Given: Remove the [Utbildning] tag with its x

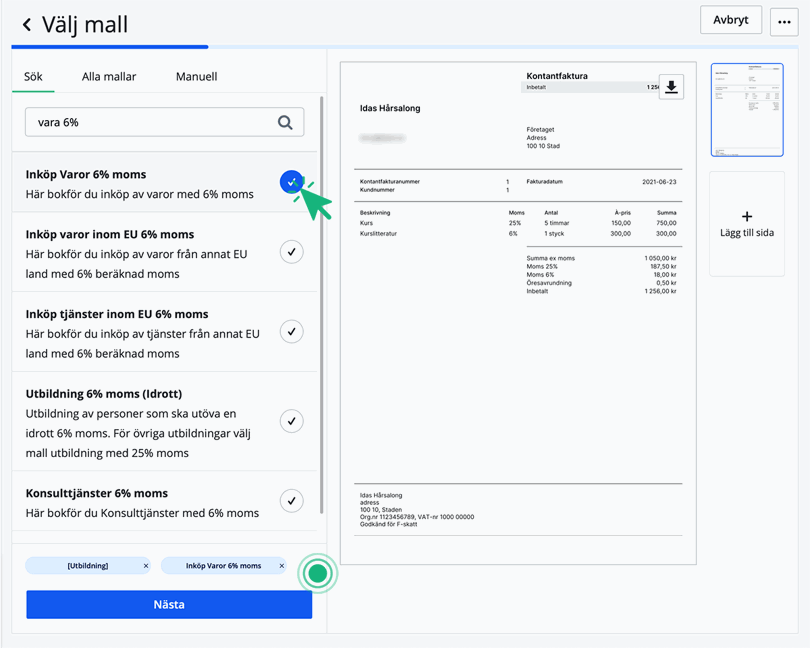Looking at the screenshot, I should coord(146,566).
